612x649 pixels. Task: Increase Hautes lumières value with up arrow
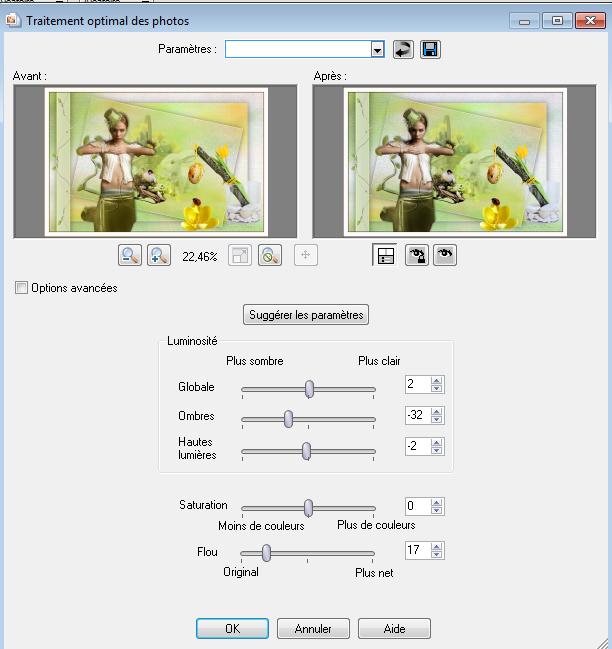coord(436,442)
